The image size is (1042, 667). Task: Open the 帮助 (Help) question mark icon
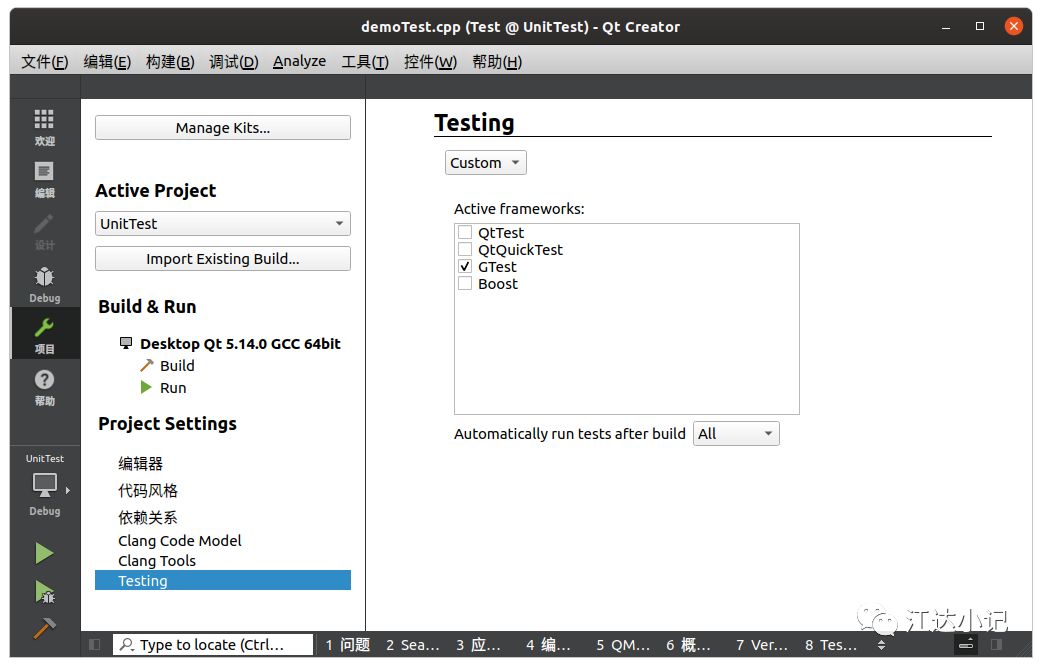tap(44, 379)
